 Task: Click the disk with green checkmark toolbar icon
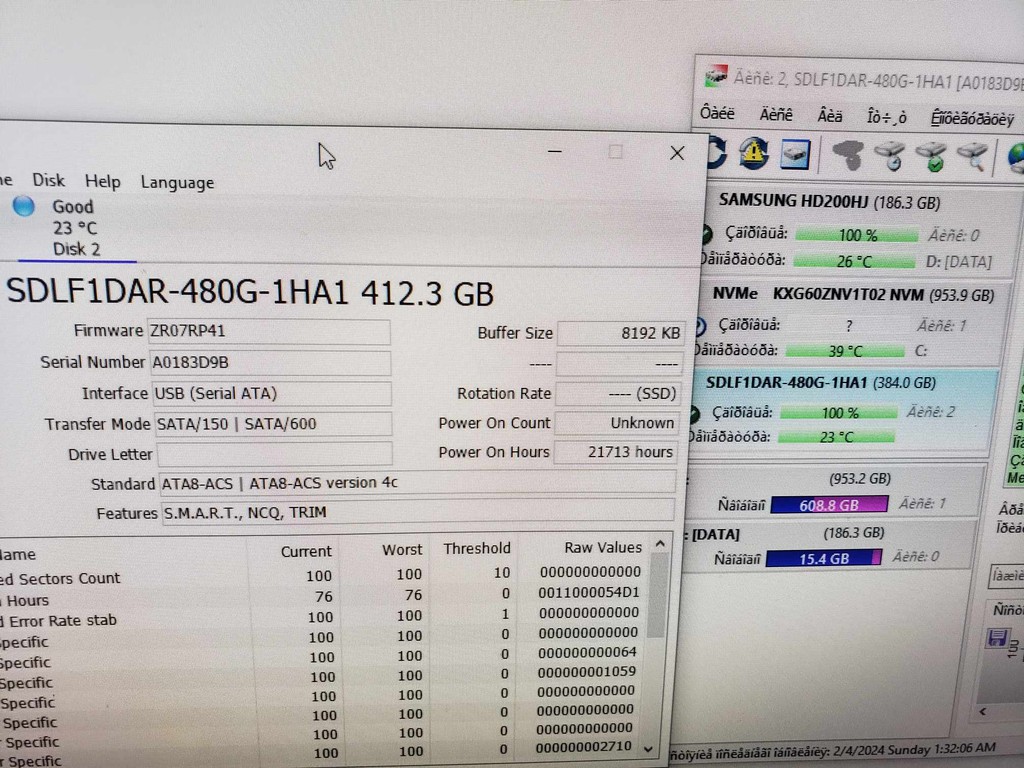931,158
